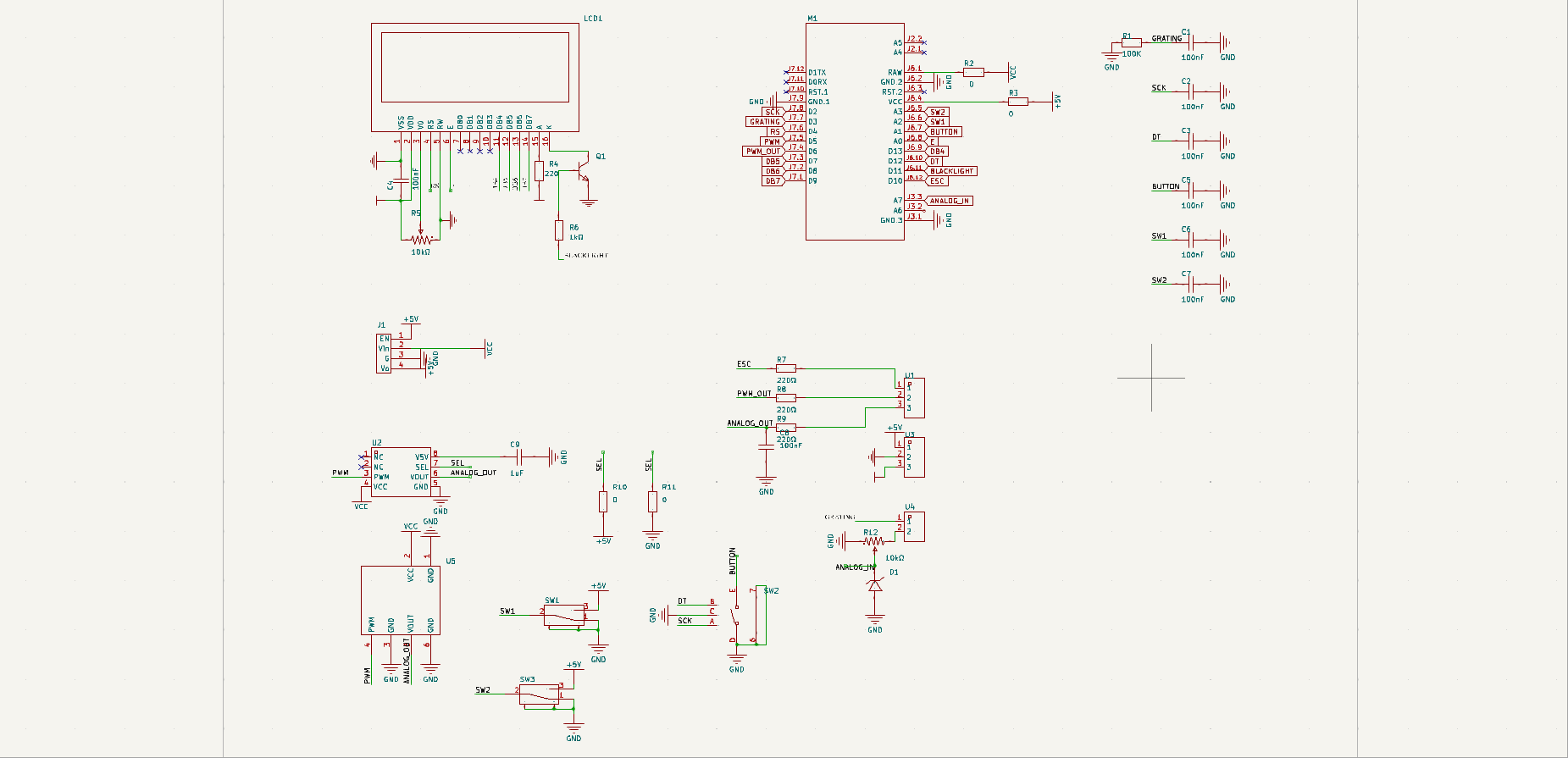
Task: Click the R6 1kΩ resistor symbol
Action: tap(559, 230)
